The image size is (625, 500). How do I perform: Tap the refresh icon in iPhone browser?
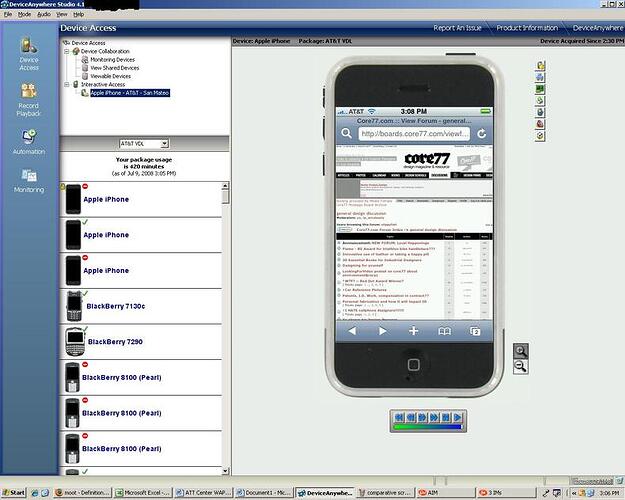482,134
